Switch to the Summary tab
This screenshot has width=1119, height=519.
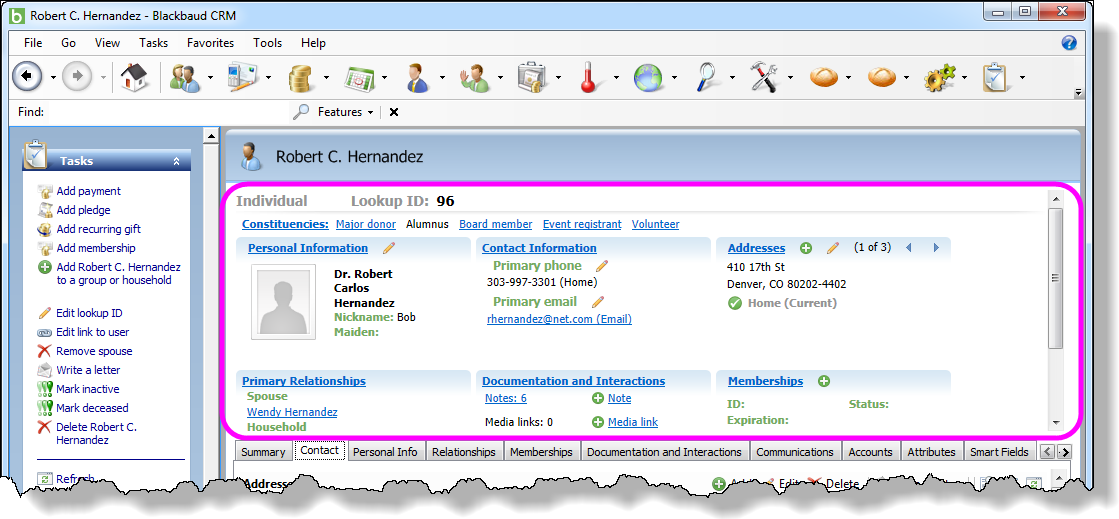click(x=263, y=452)
